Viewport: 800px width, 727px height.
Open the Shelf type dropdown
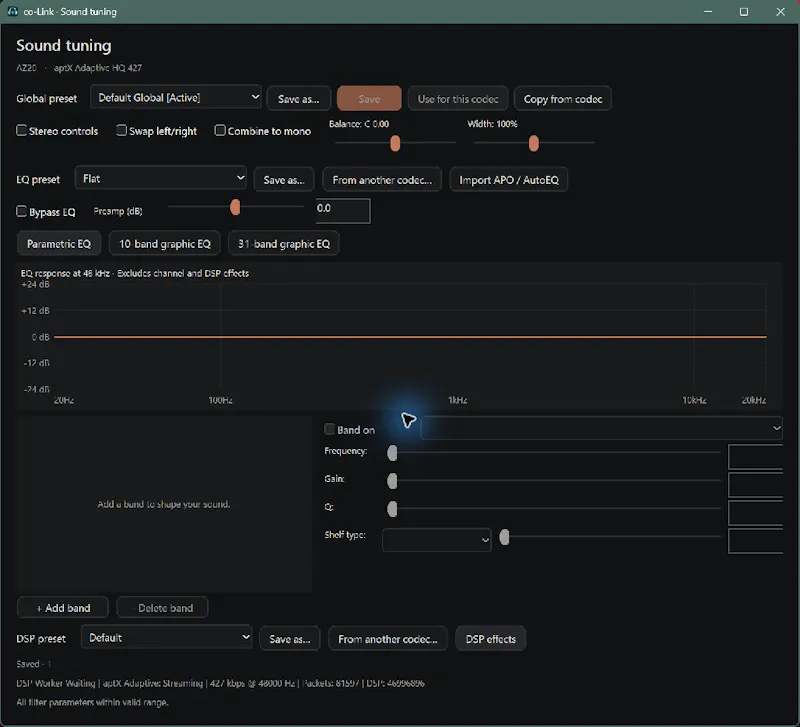[437, 540]
